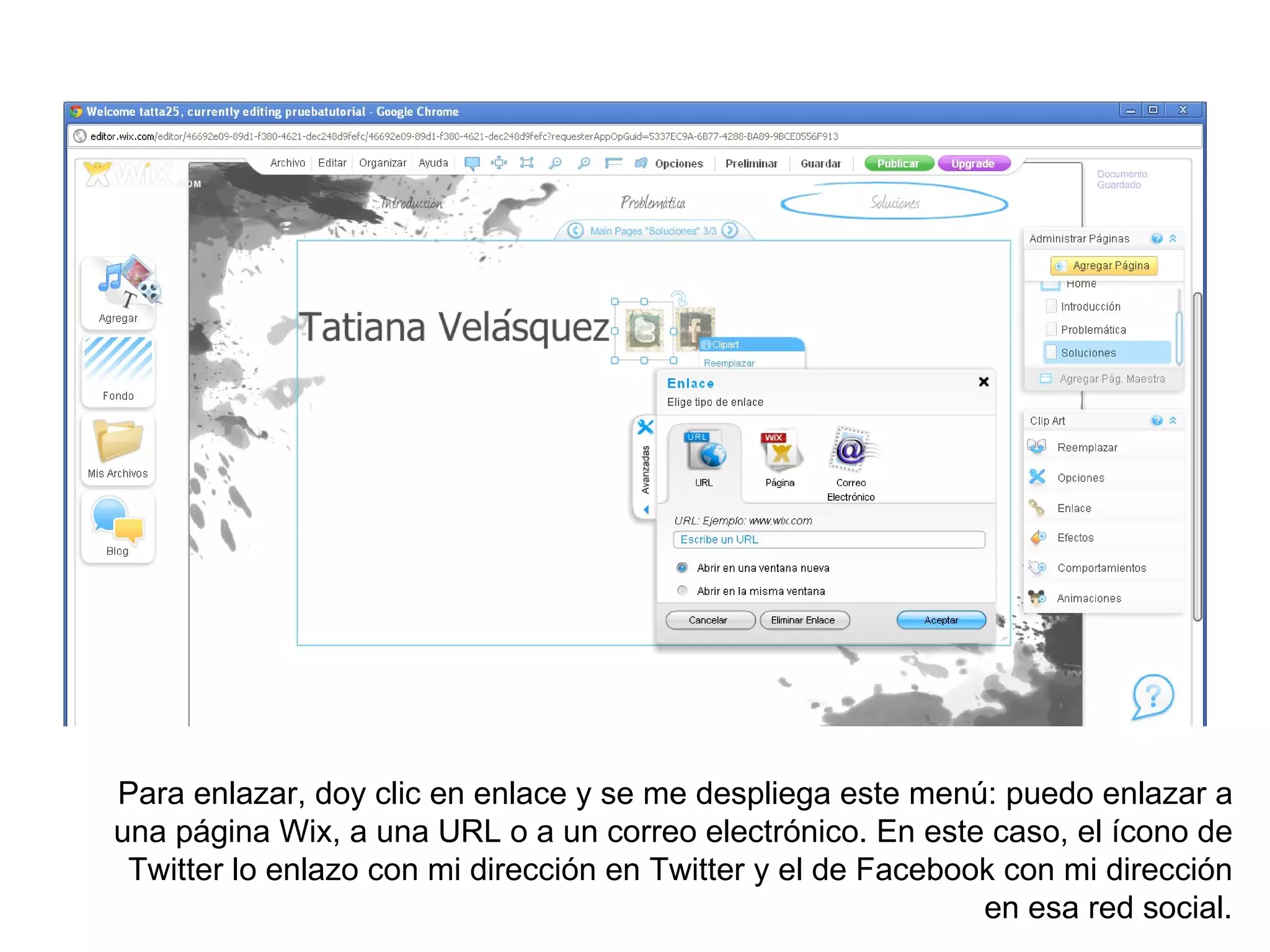
Task: Choose the URL link type
Action: click(x=704, y=459)
